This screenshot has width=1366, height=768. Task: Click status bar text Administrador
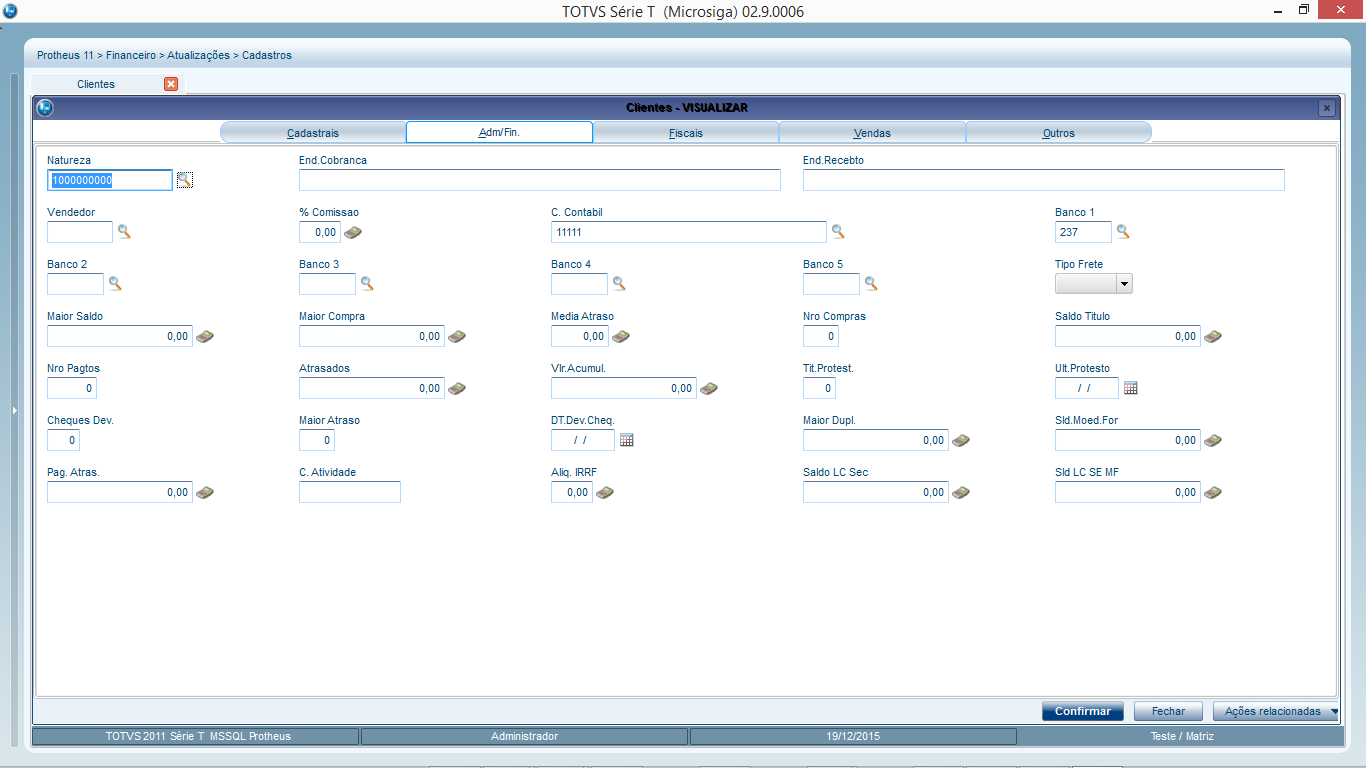pos(524,736)
